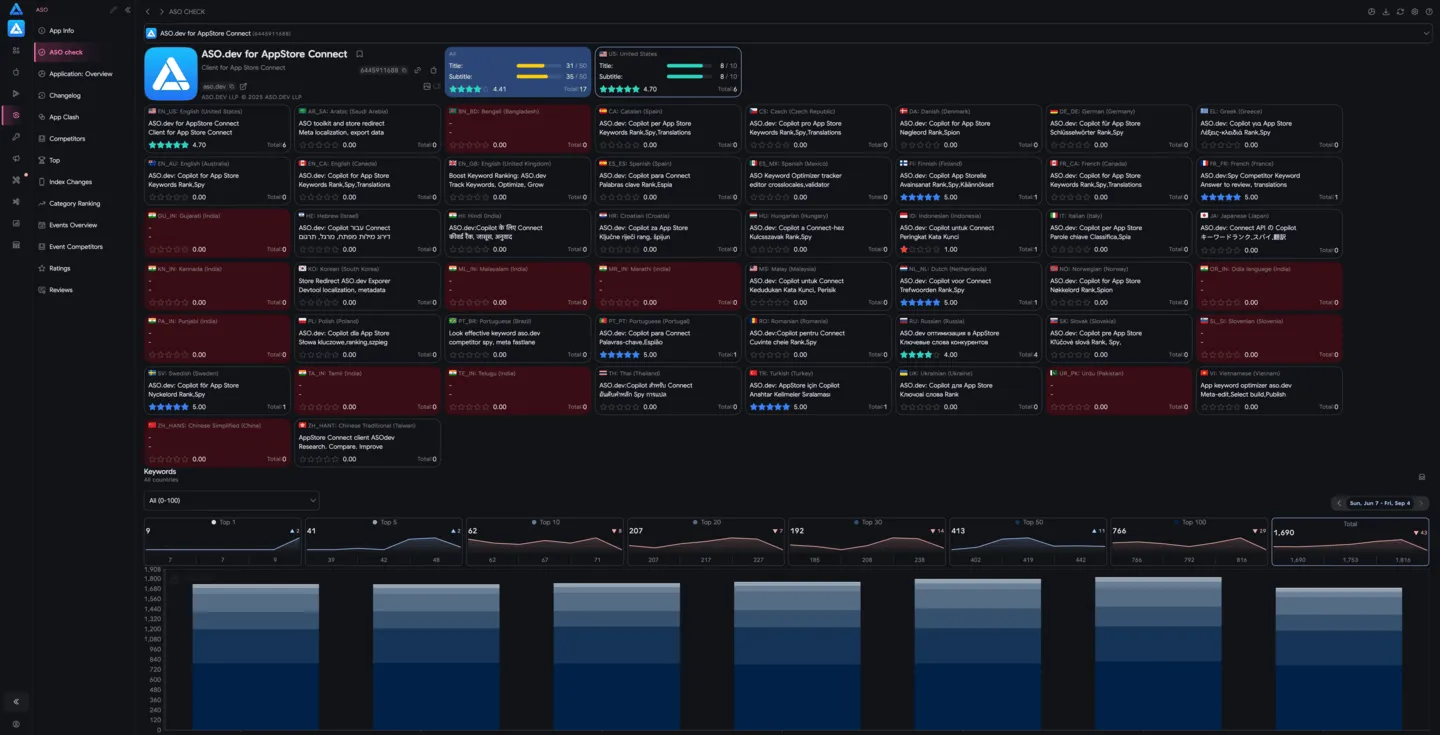The height and width of the screenshot is (735, 1440).
Task: Click the pencil edit icon beside ASO
Action: 113,10
